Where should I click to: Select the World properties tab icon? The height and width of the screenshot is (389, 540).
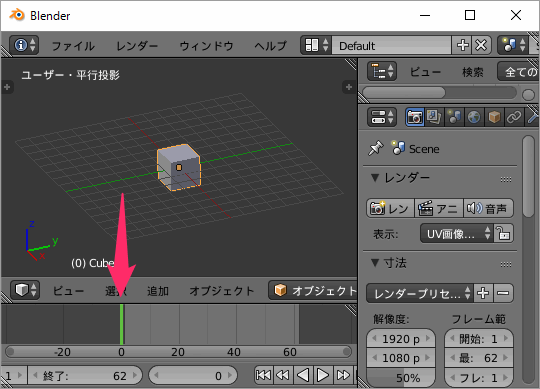tap(474, 117)
